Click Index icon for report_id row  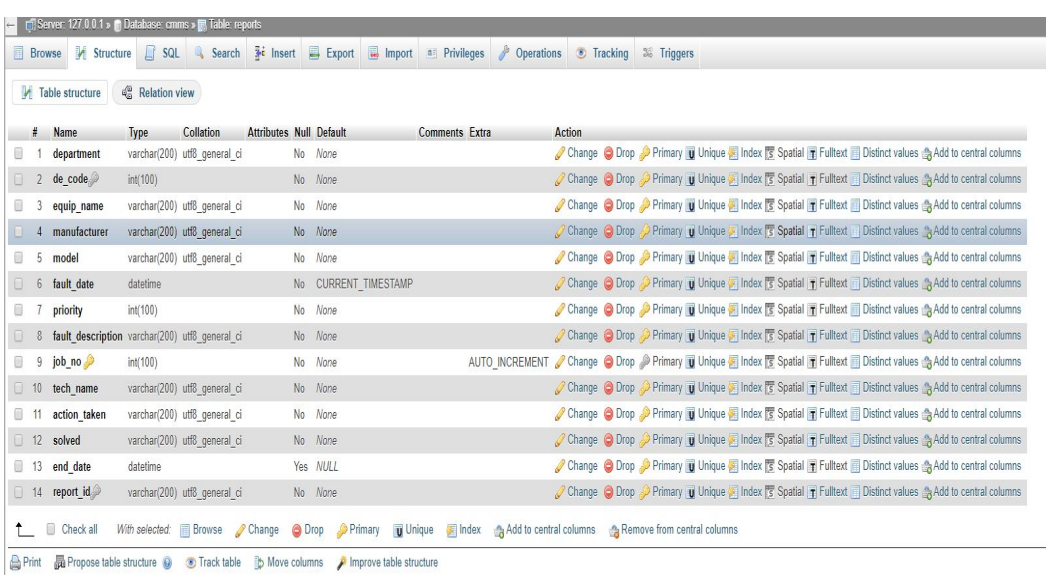[x=733, y=492]
